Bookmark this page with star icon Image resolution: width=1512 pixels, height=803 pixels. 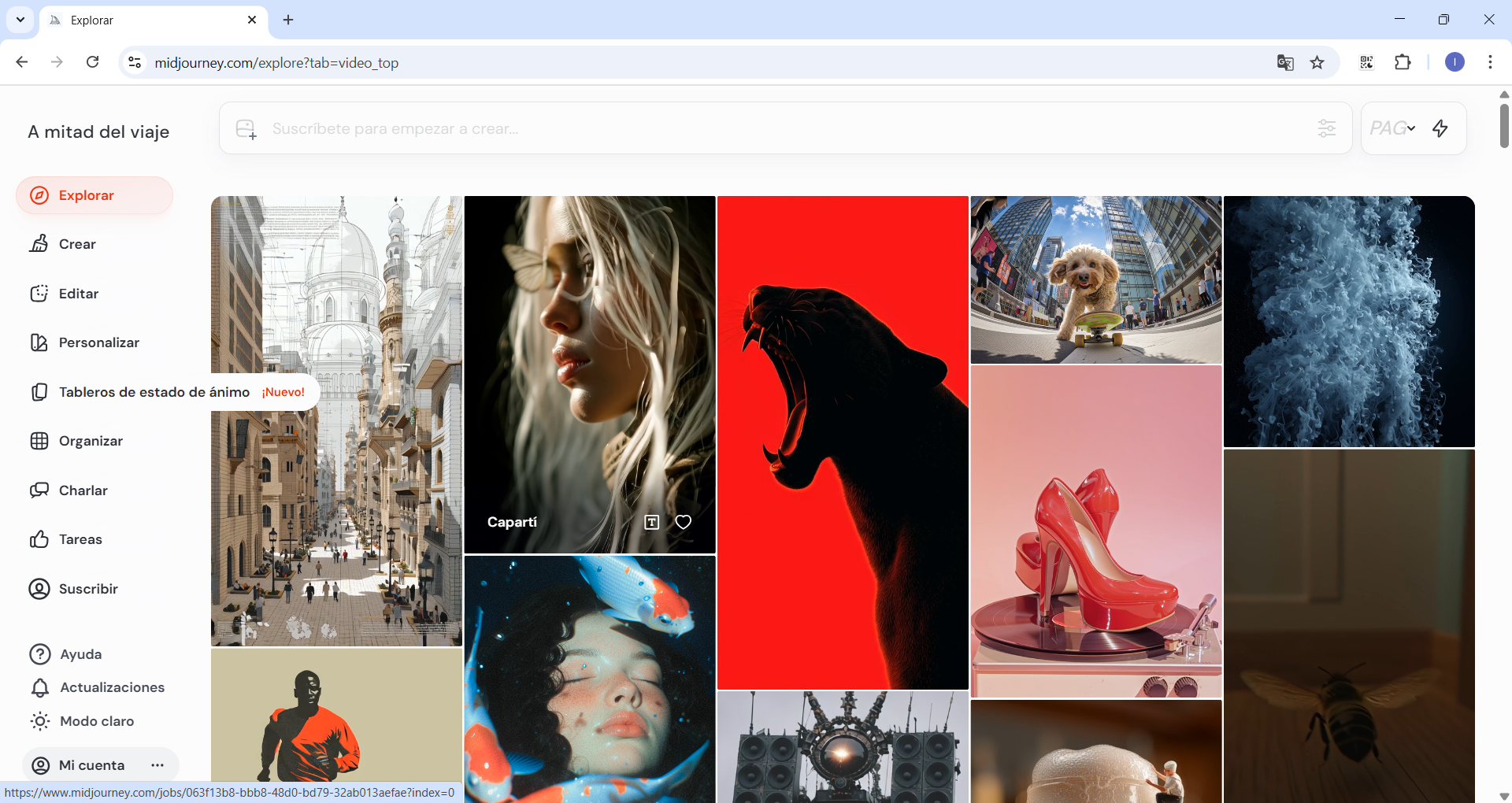(1317, 63)
